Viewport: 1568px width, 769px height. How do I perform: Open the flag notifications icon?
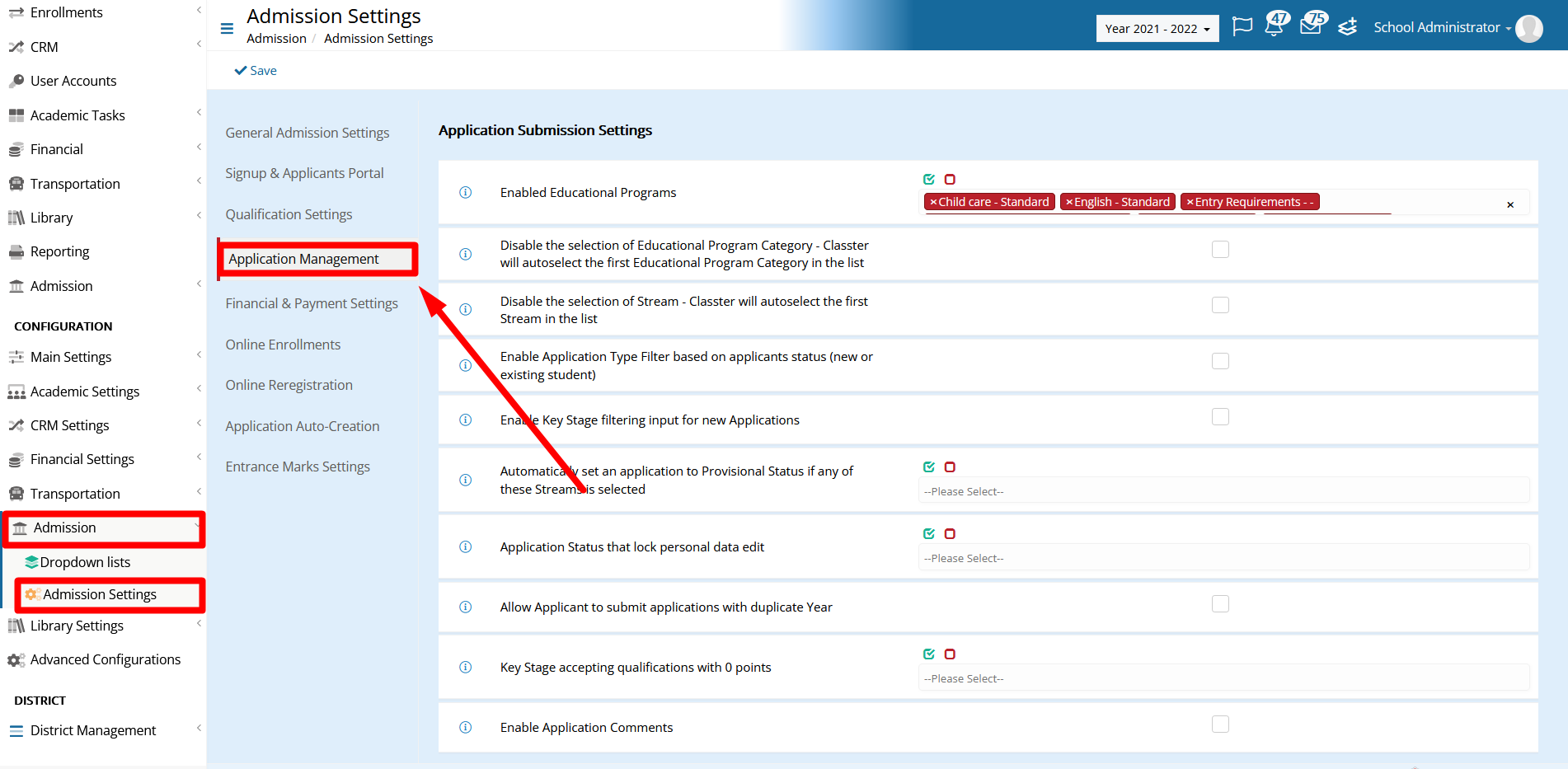coord(1242,26)
